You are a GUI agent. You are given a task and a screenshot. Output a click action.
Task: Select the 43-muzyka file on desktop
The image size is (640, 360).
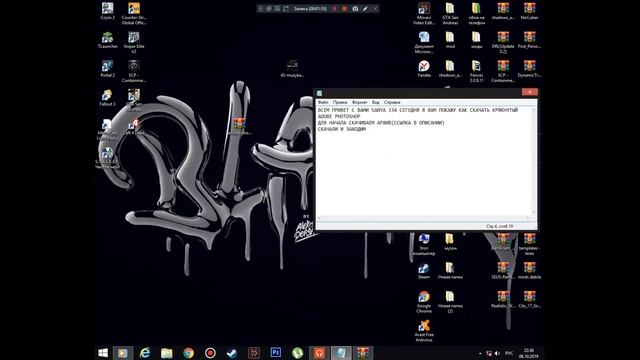pos(292,69)
